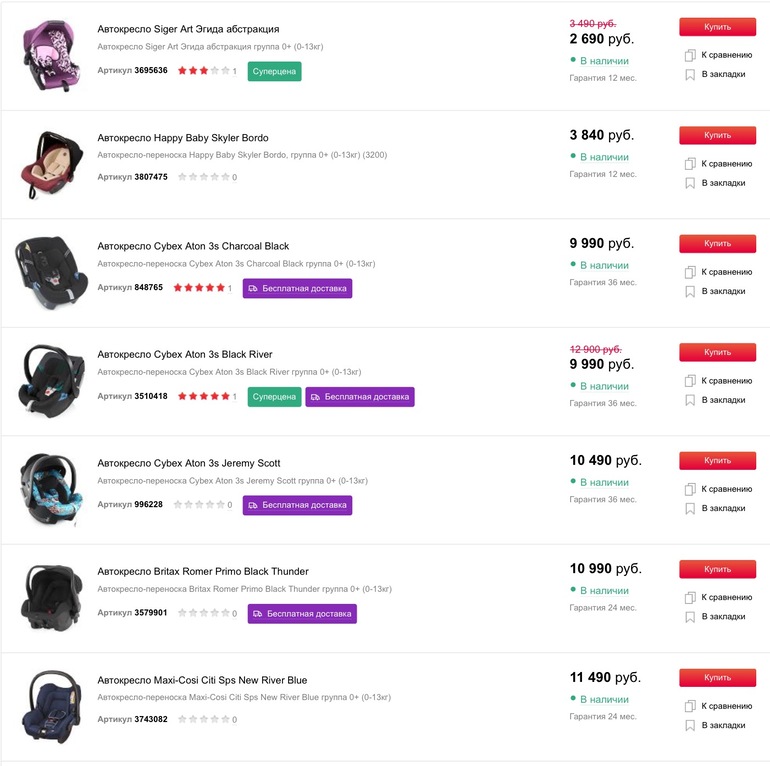770x766 pixels.
Task: Click thumbnail of Cybex Aton Charcoal Black
Action: pos(48,271)
